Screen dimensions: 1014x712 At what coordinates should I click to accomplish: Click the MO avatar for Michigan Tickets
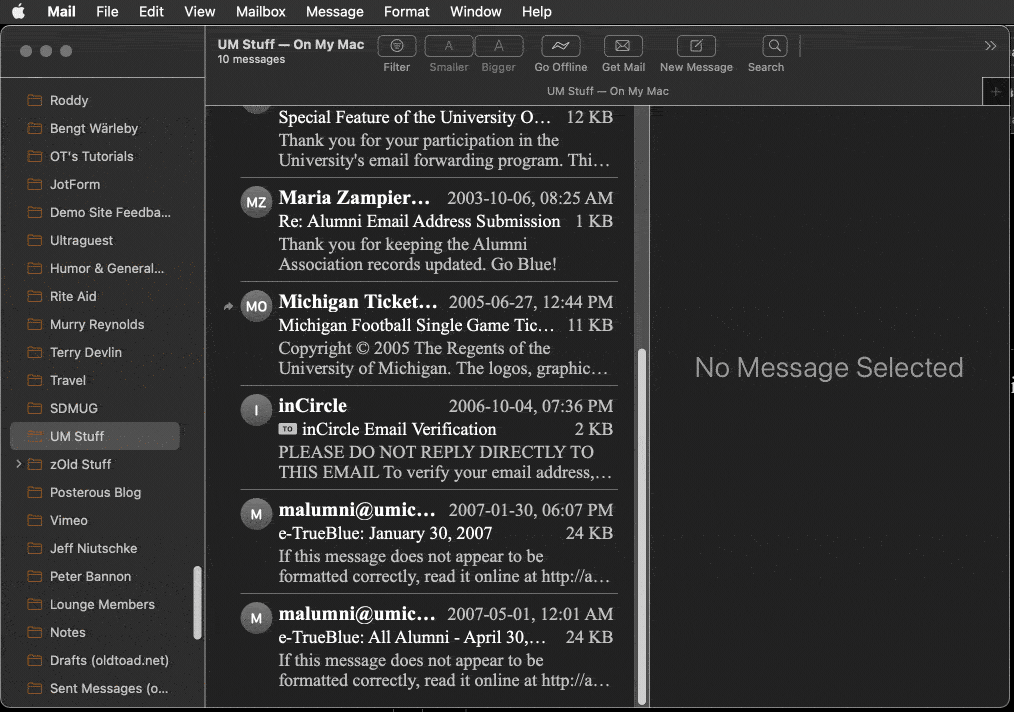click(x=256, y=306)
